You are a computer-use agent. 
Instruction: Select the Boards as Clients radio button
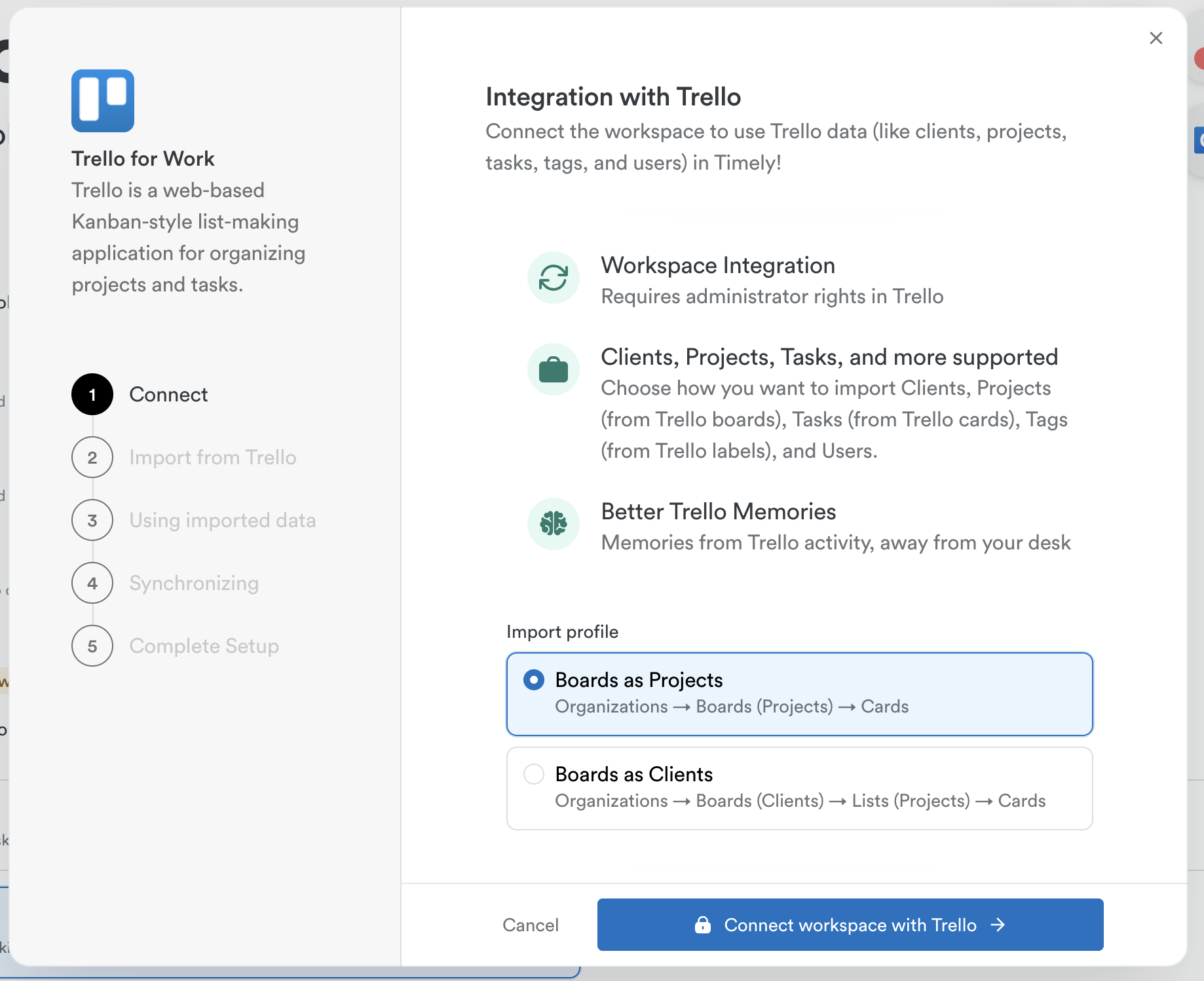pos(534,773)
